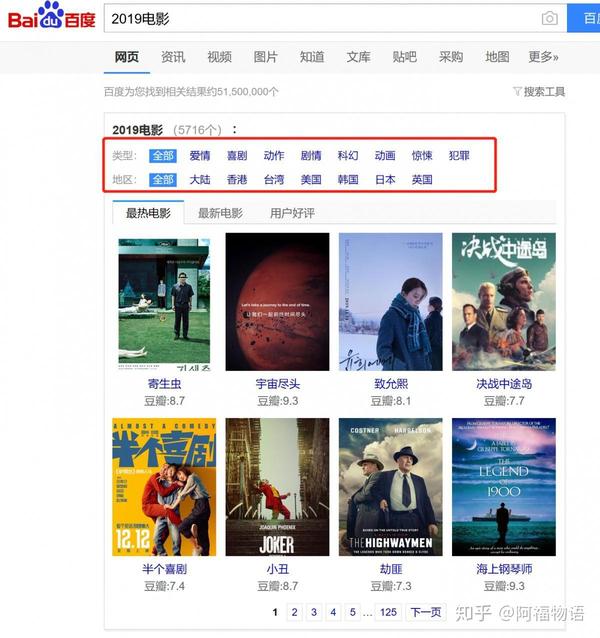Filter by 动画 genre
The width and height of the screenshot is (600, 638).
pos(385,155)
